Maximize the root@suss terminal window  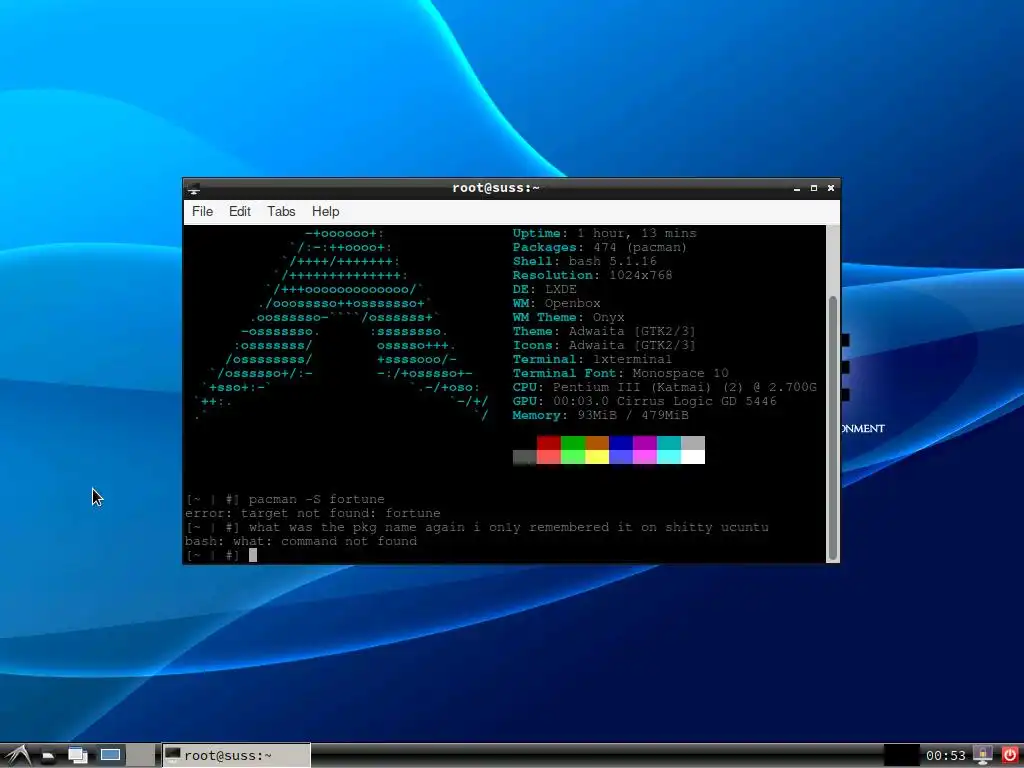(x=814, y=188)
